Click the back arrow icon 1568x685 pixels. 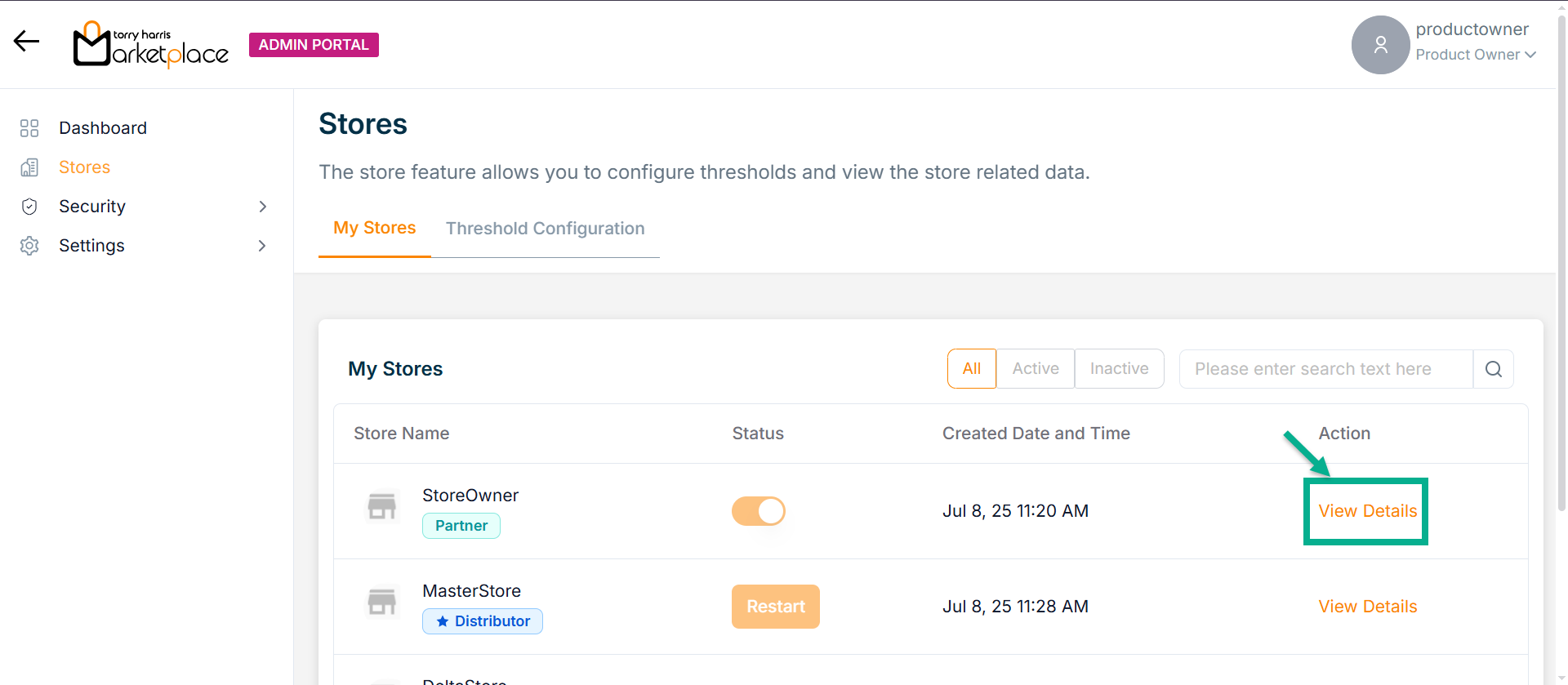[x=26, y=41]
